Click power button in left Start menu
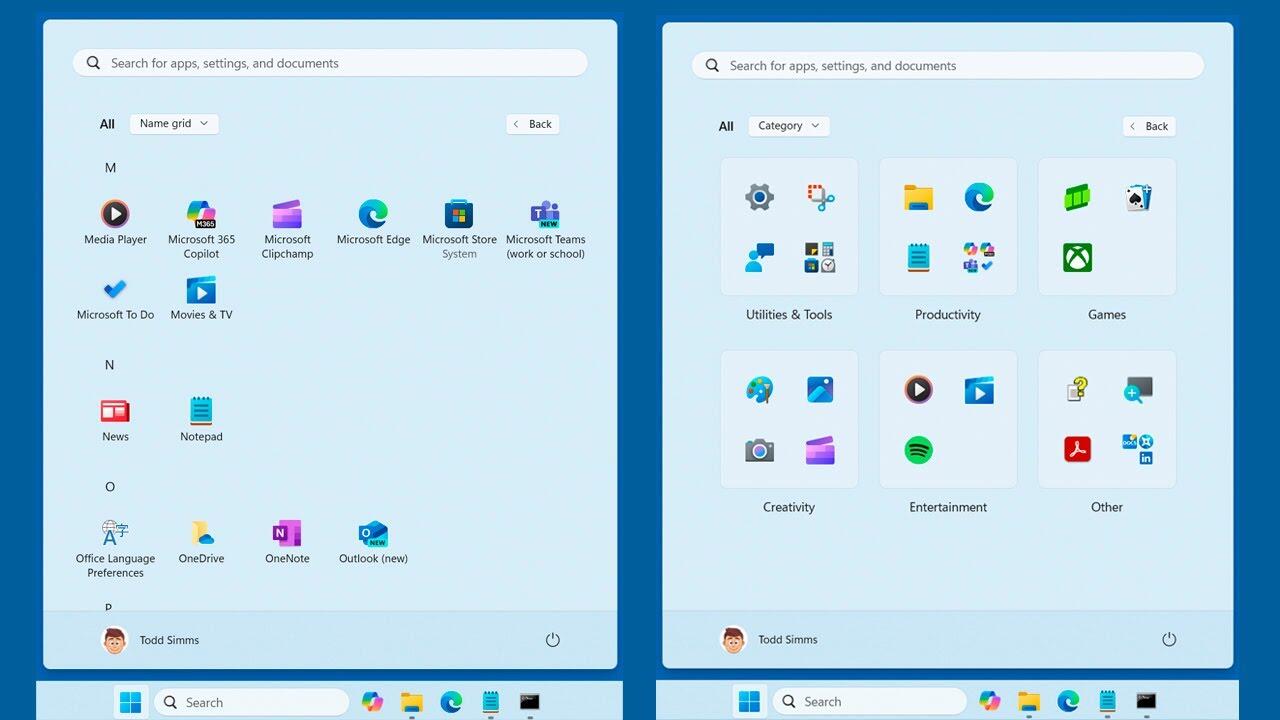1280x720 pixels. tap(552, 640)
